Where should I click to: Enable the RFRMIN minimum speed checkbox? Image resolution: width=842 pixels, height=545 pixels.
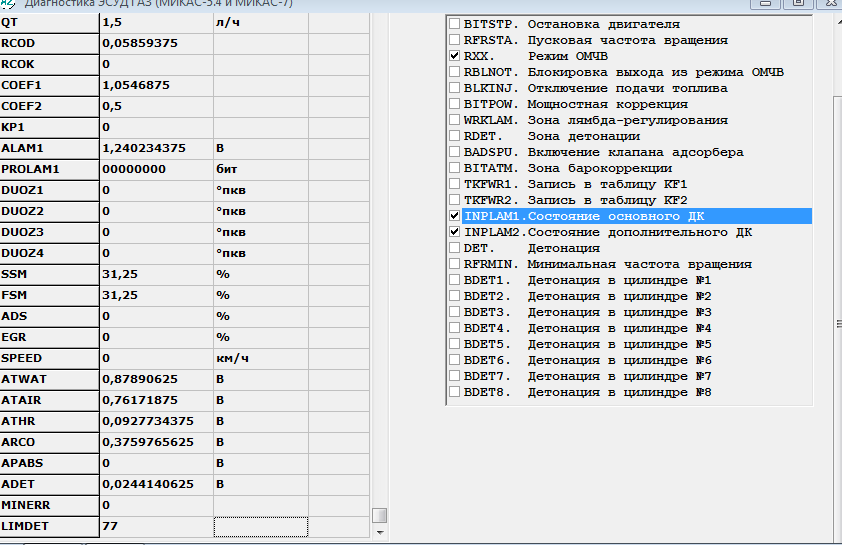[454, 264]
